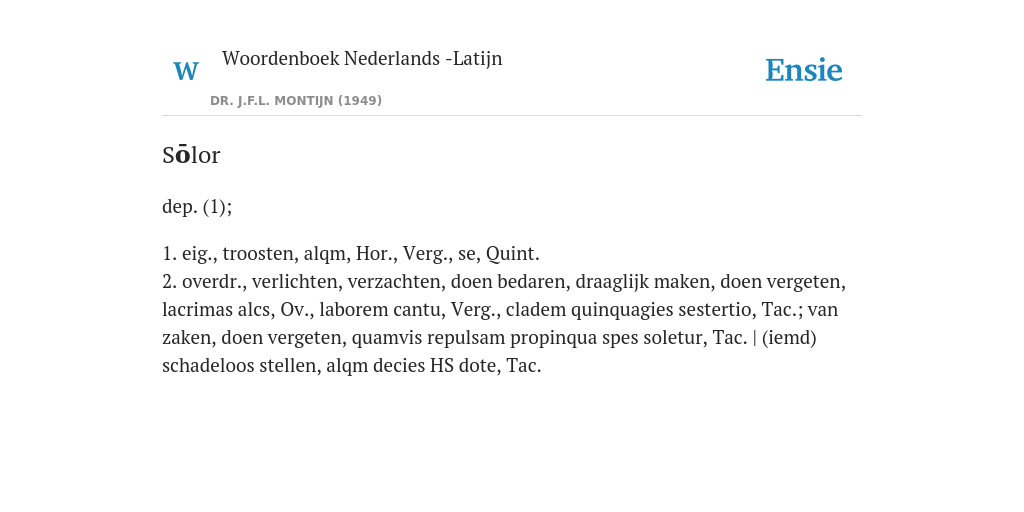Click the horizontal divider line below the header
The width and height of the screenshot is (1024, 512).
coord(512,116)
